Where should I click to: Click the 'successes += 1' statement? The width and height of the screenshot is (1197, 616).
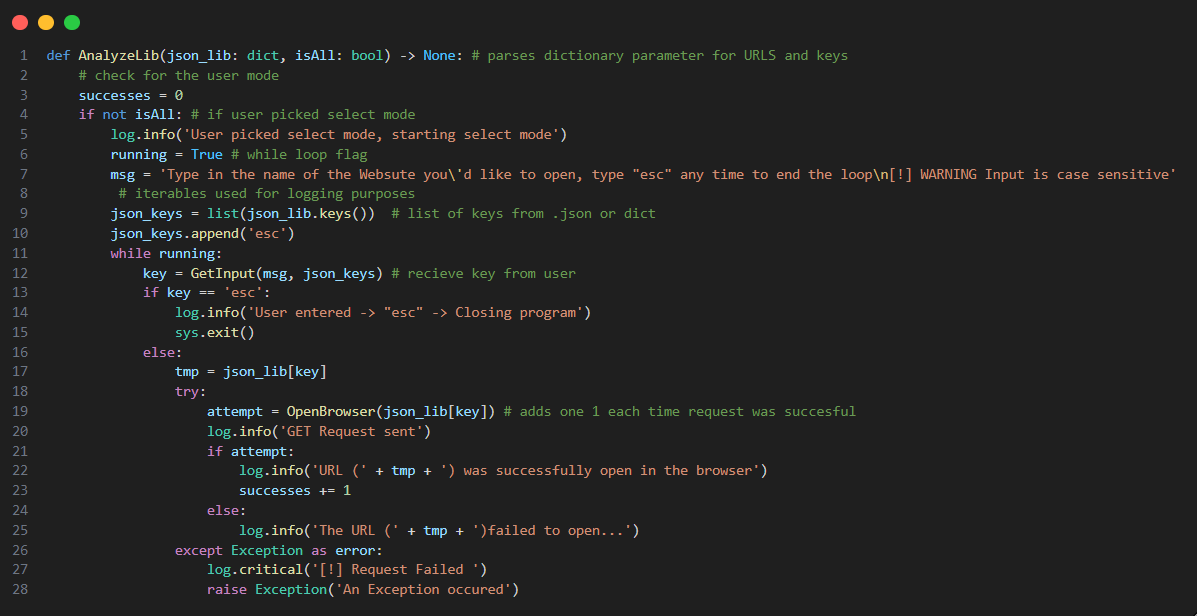click(295, 491)
